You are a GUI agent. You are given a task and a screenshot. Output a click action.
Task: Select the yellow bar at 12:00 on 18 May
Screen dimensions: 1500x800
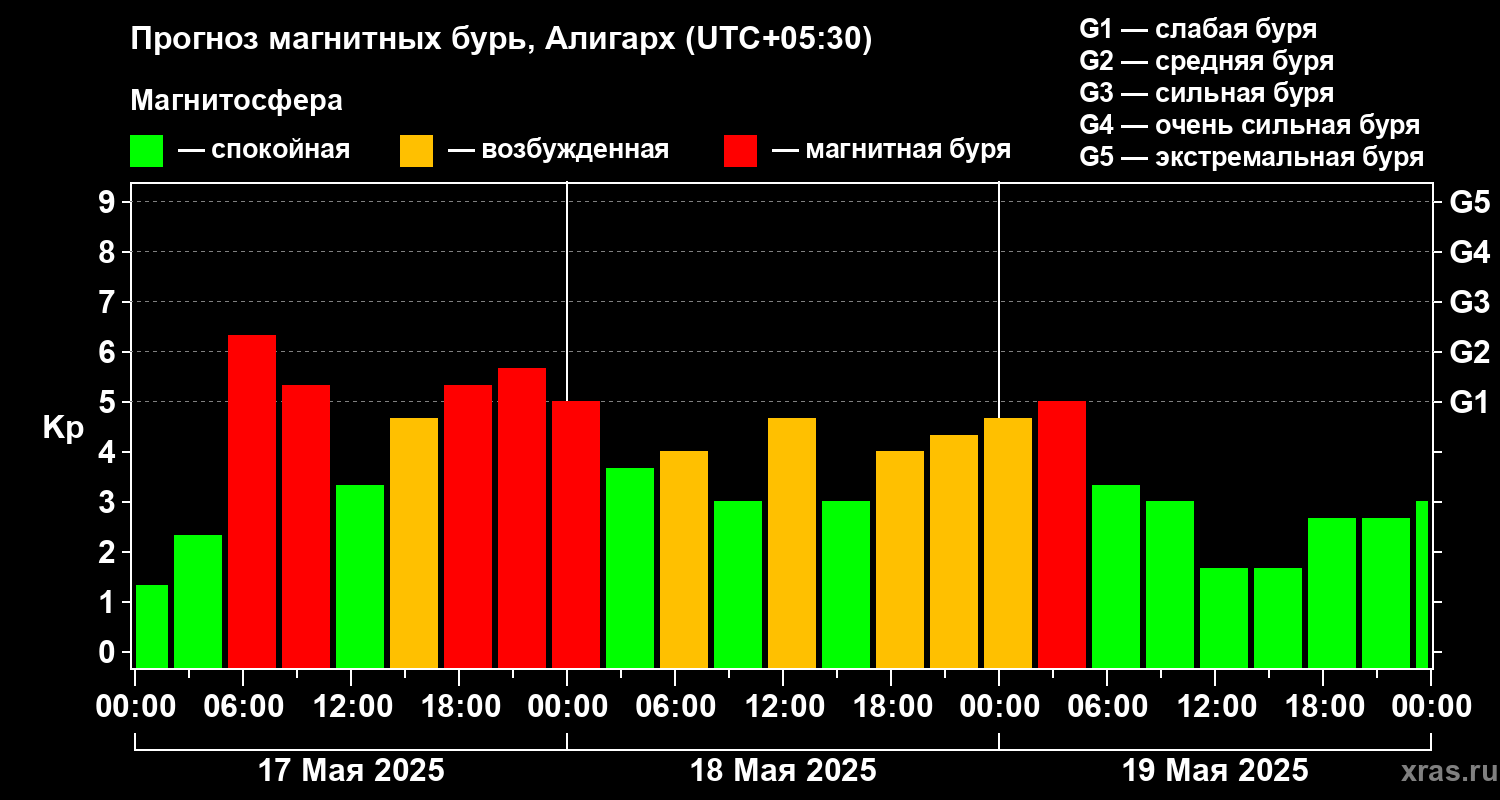(792, 543)
